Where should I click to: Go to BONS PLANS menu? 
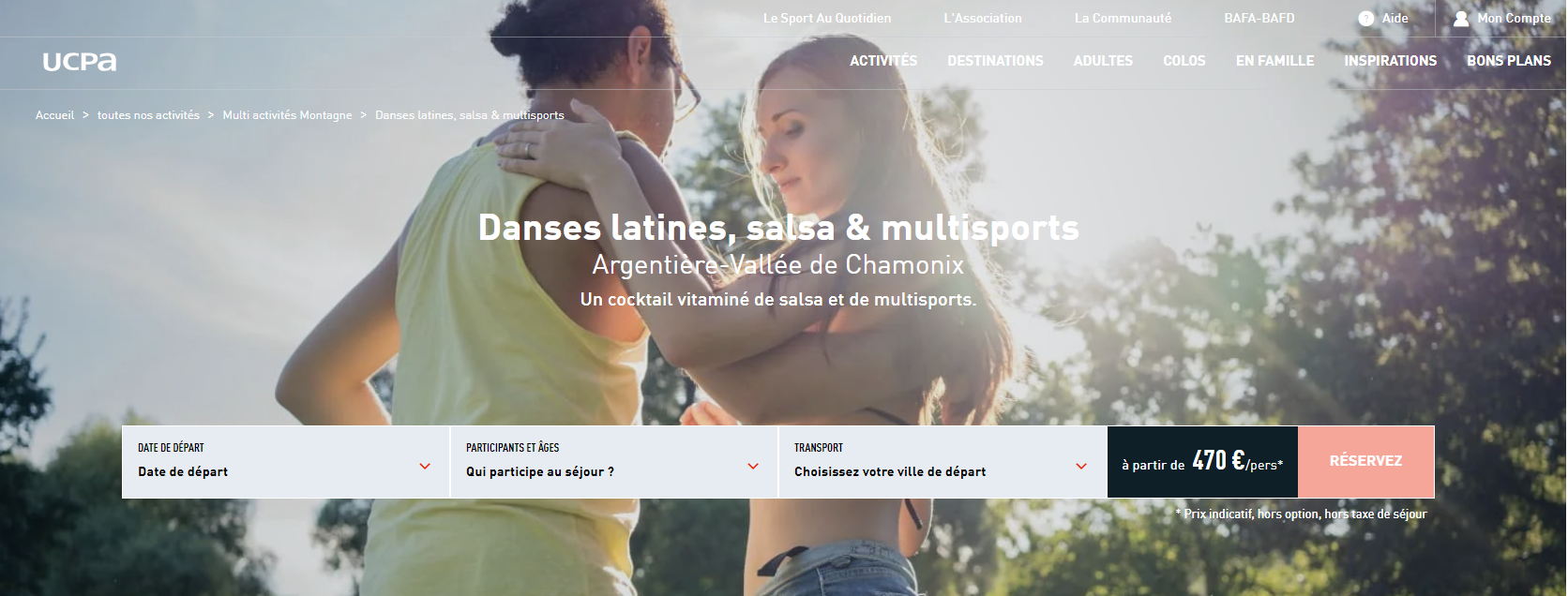[1509, 61]
